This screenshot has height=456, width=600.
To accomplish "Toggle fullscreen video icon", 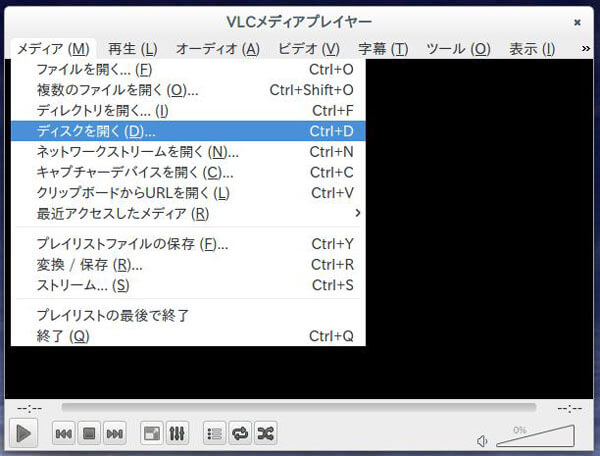I will tap(152, 433).
